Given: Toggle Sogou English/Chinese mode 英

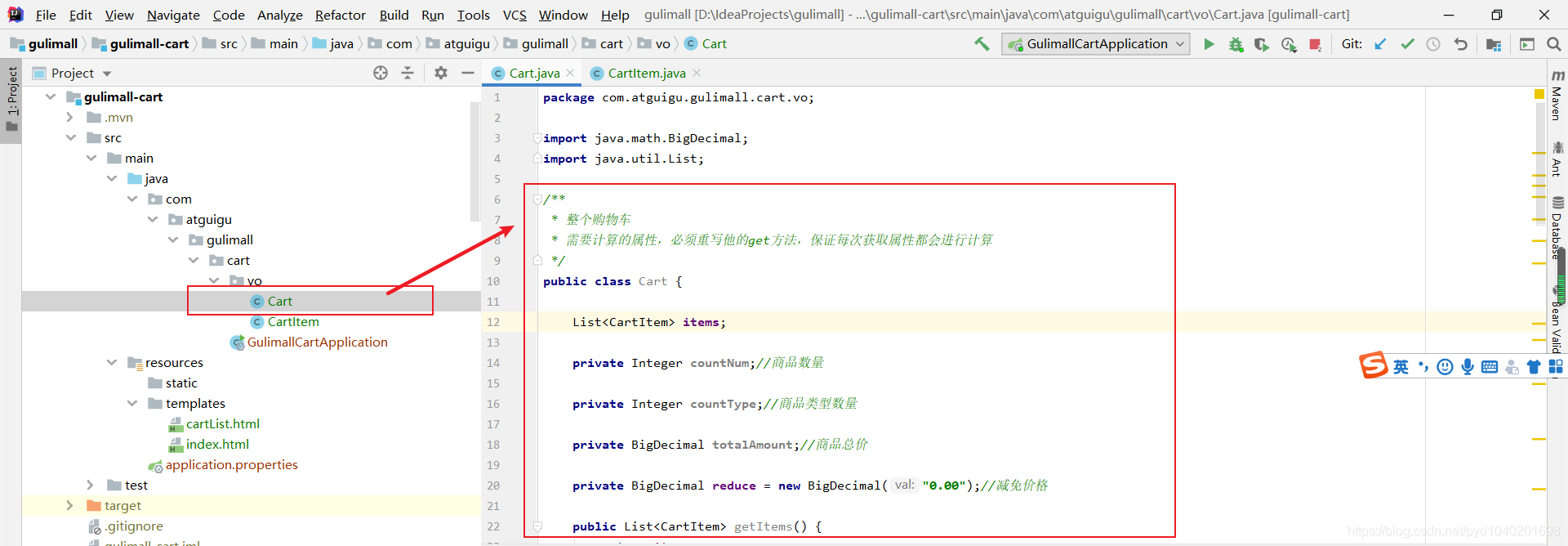Looking at the screenshot, I should [1401, 367].
